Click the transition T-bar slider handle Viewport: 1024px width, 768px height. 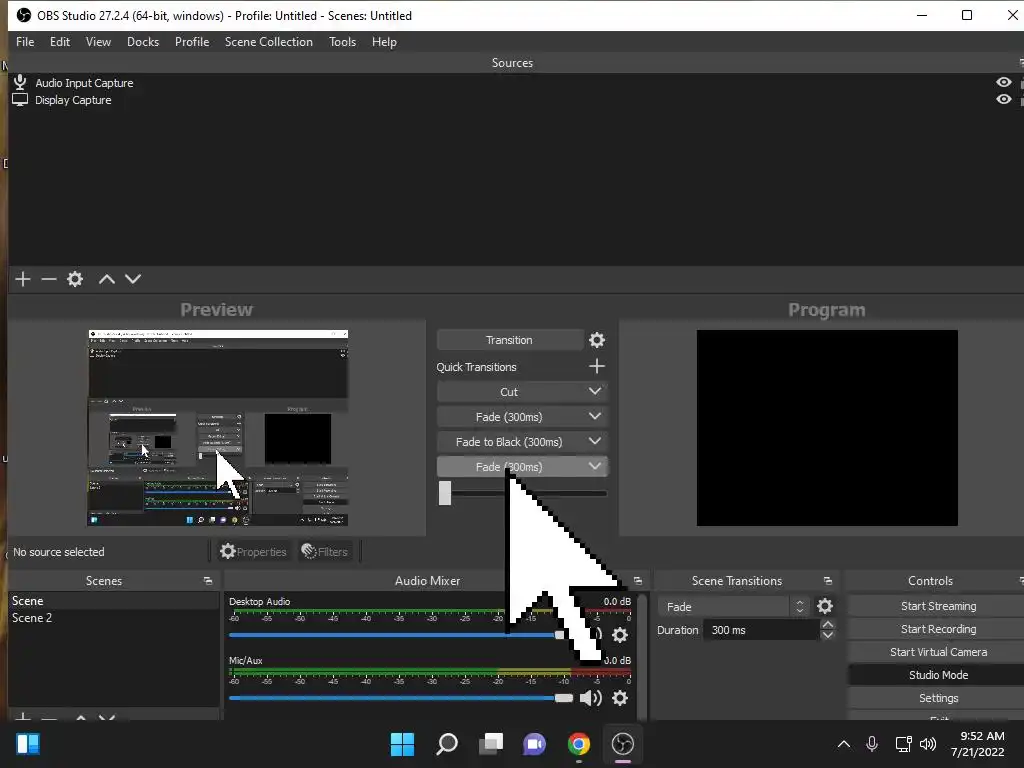[445, 493]
